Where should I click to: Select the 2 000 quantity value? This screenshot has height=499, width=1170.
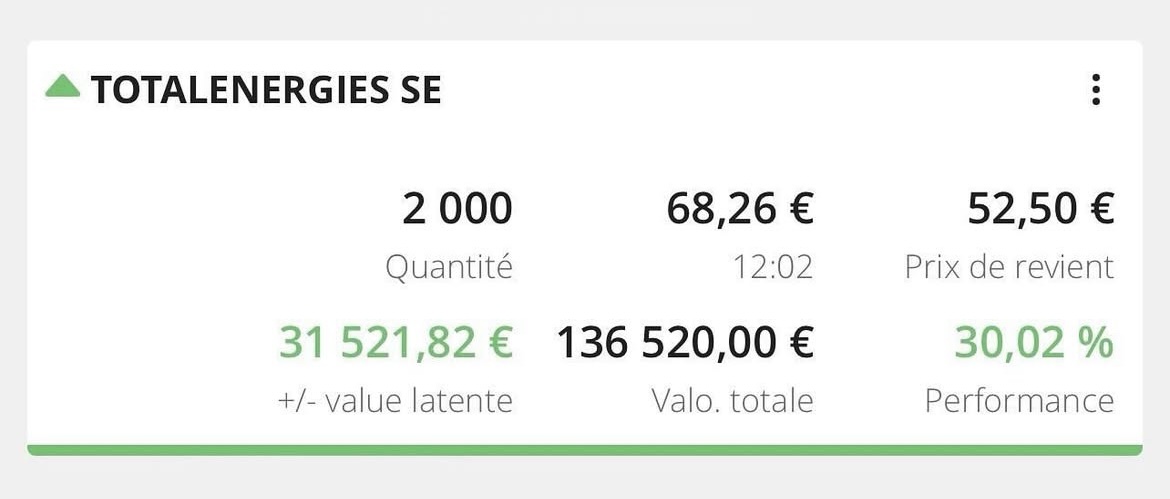coord(457,210)
